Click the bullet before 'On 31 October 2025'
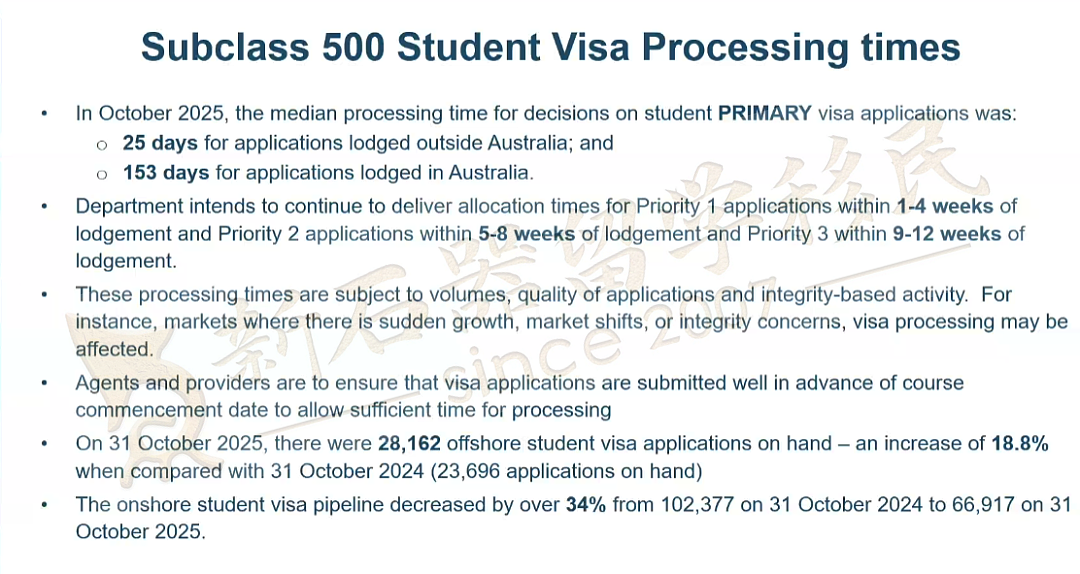The width and height of the screenshot is (1080, 574). coord(45,444)
